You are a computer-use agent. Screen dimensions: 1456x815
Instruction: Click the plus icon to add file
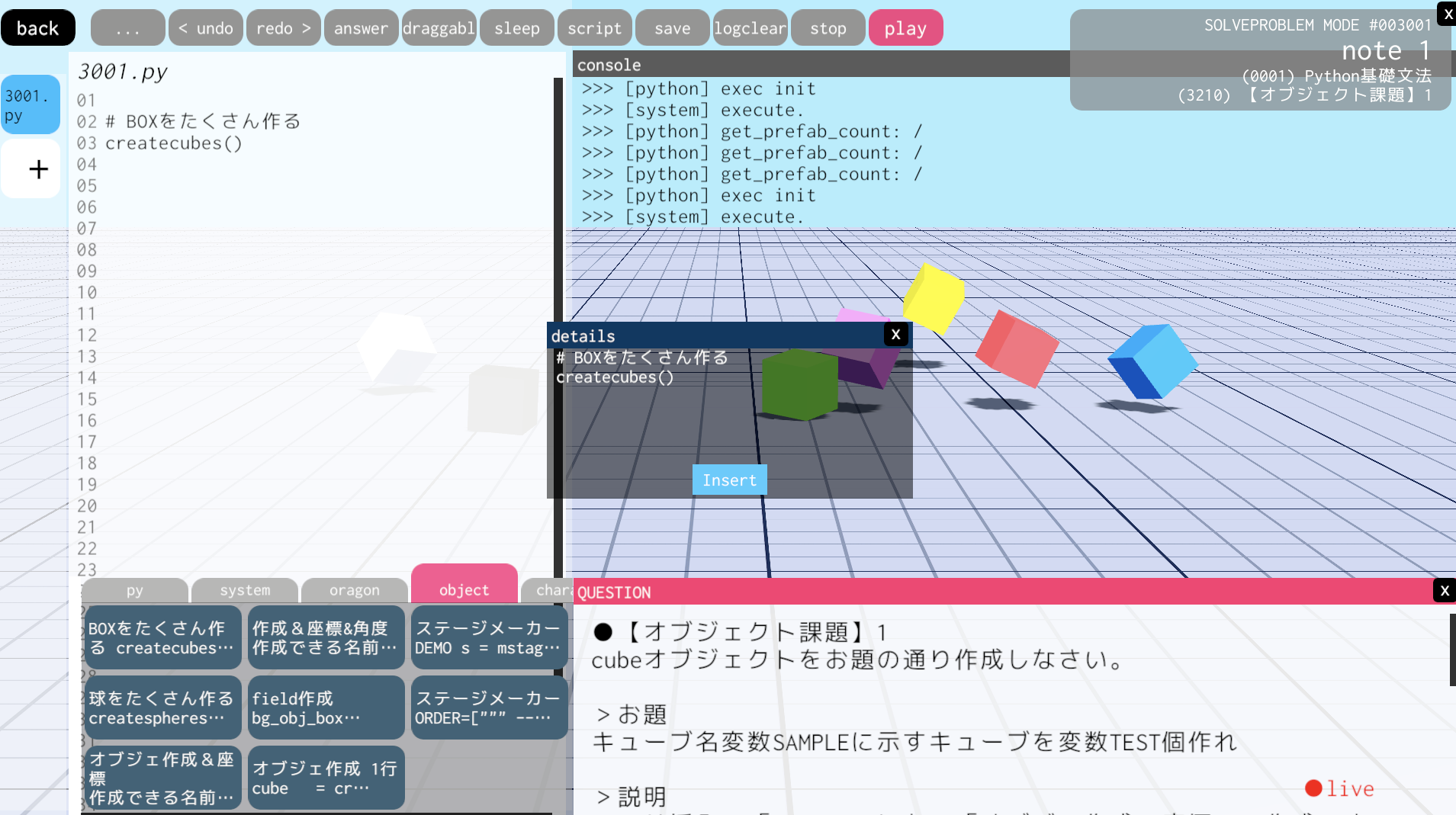point(31,169)
